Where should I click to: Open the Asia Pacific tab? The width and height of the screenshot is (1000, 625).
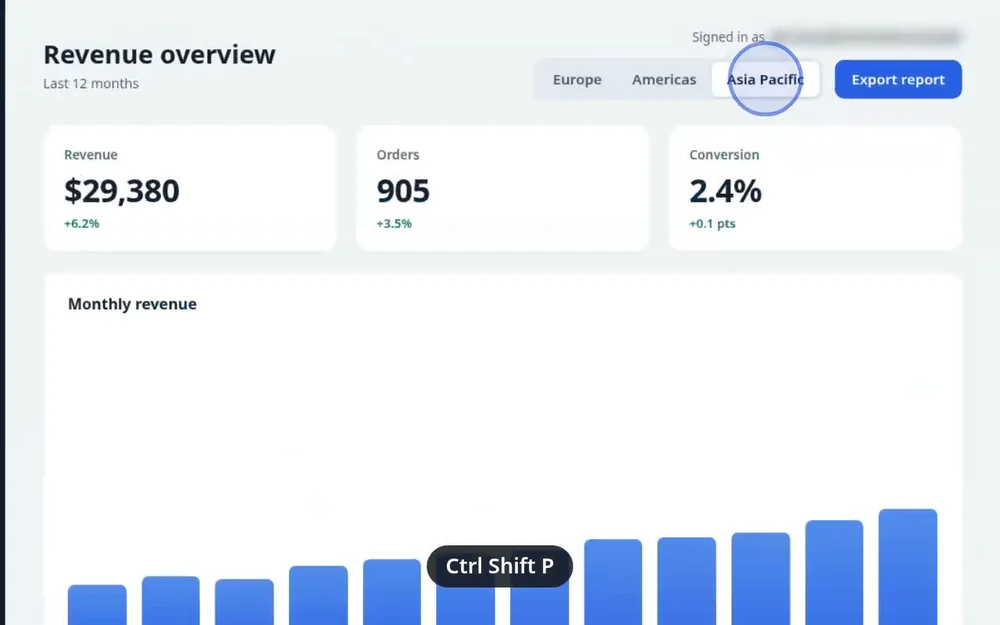765,80
